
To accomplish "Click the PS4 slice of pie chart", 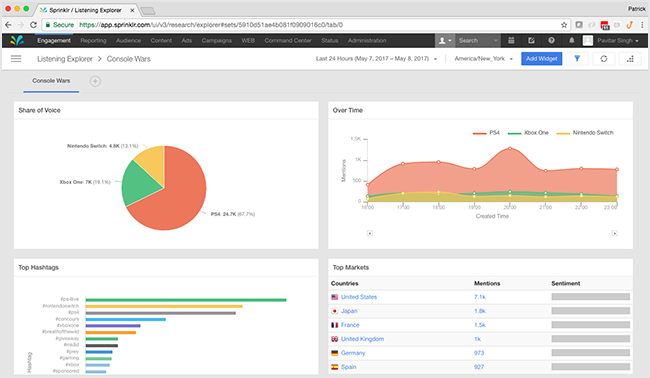I will coord(174,199).
